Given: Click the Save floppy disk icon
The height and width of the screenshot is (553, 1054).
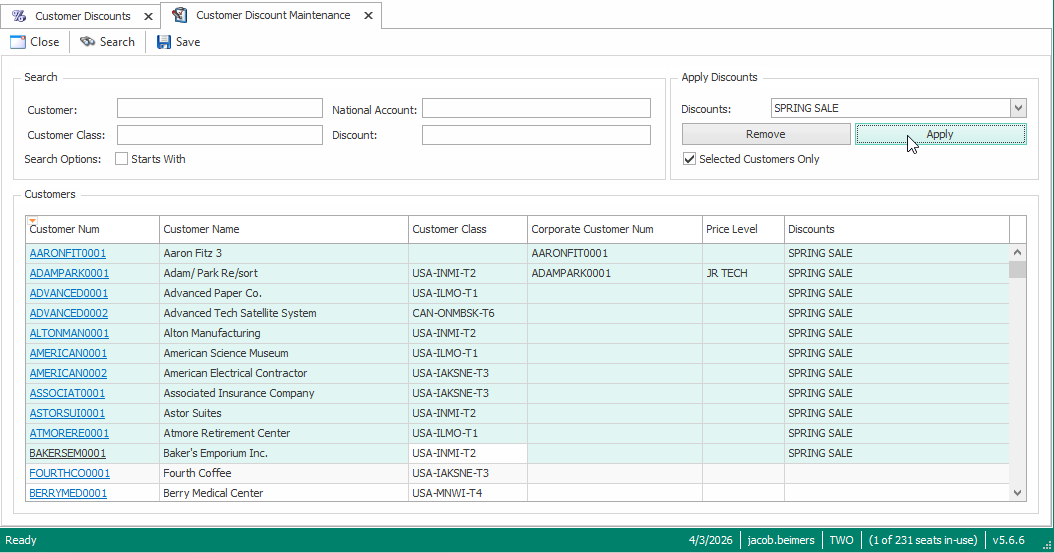Looking at the screenshot, I should tap(164, 42).
